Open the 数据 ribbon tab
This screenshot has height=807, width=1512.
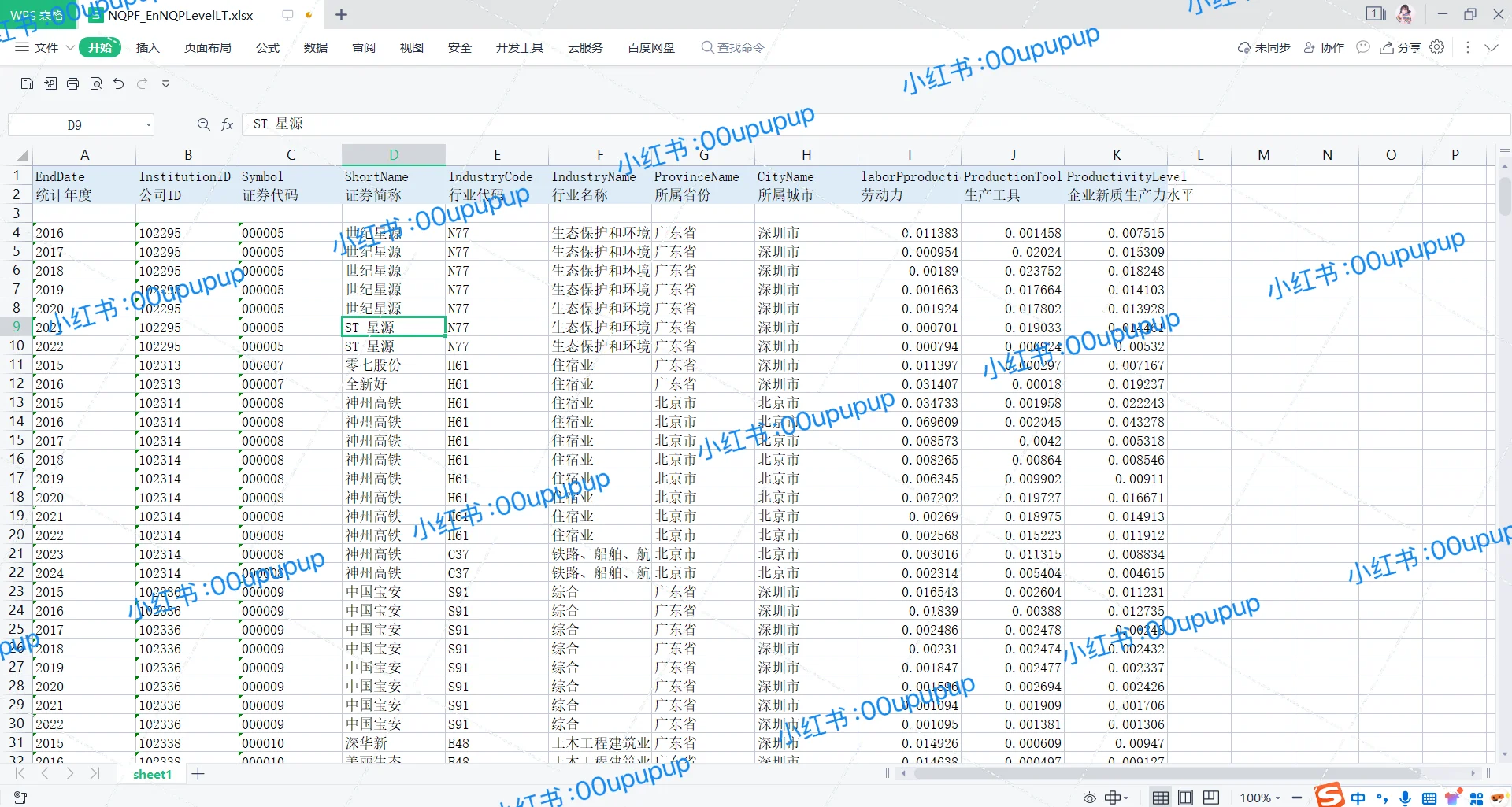click(316, 47)
